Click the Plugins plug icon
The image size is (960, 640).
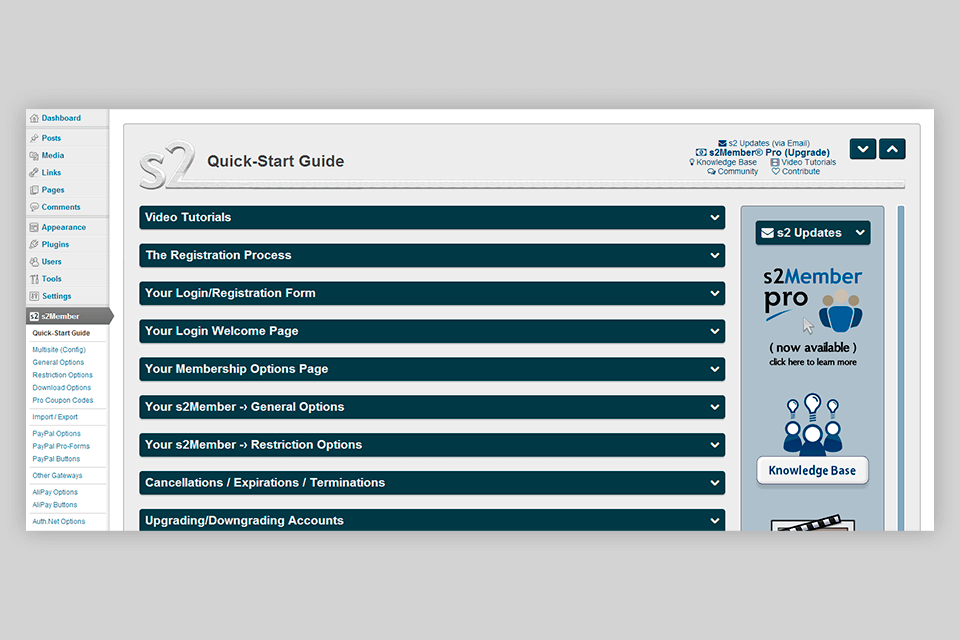pos(34,244)
